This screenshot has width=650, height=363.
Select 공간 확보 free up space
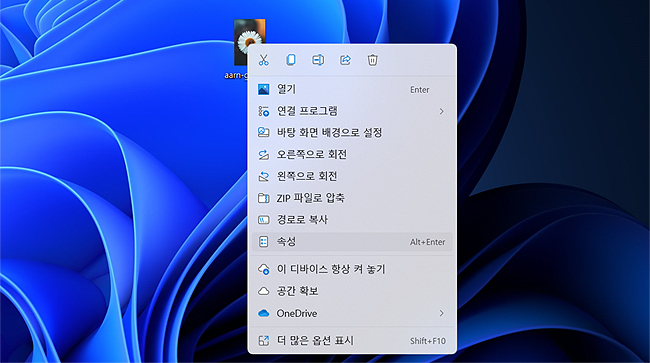pos(352,291)
